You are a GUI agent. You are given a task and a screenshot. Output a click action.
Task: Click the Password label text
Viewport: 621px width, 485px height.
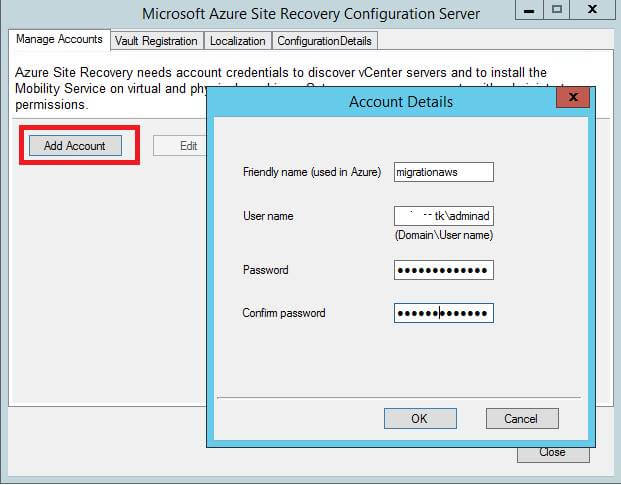click(266, 270)
